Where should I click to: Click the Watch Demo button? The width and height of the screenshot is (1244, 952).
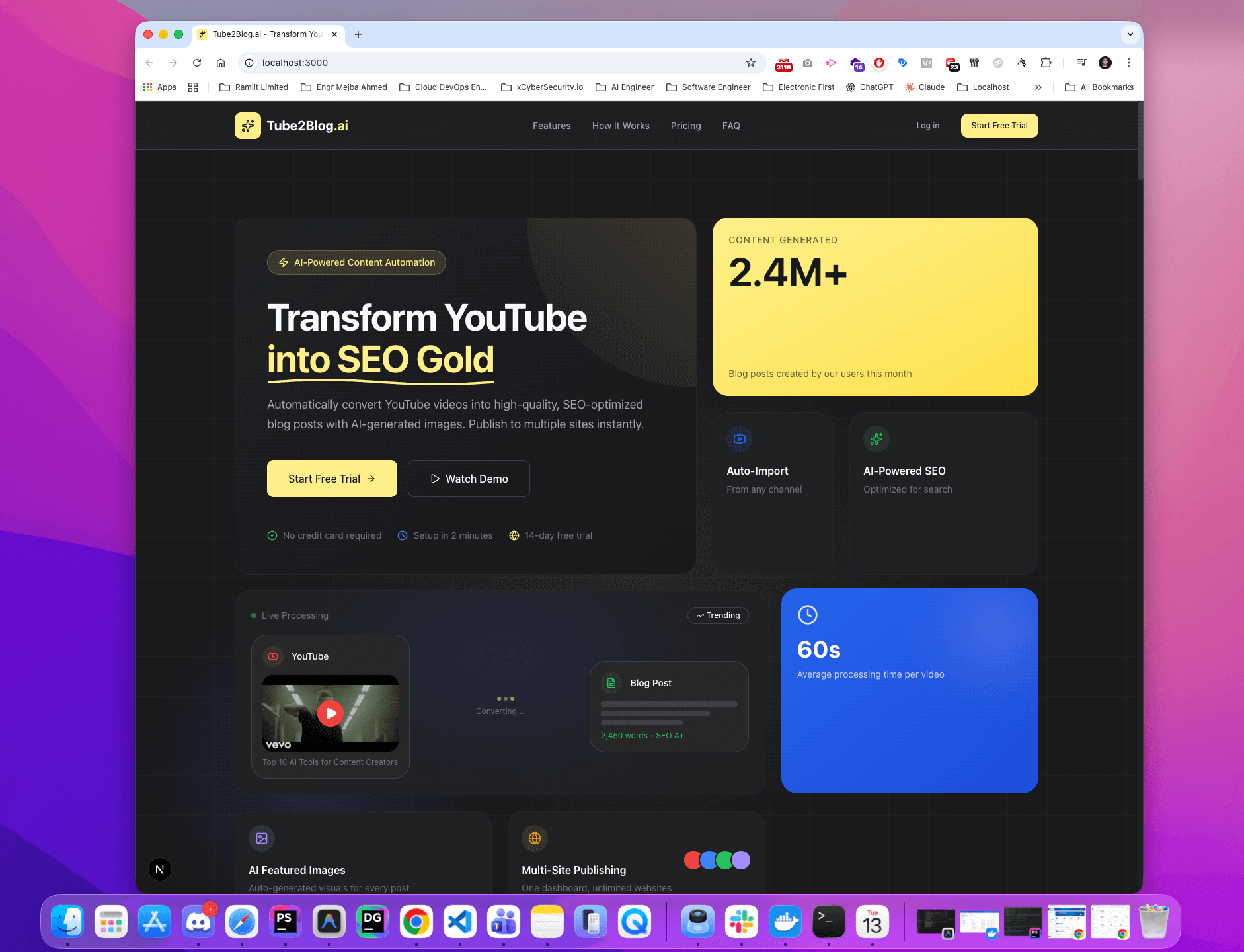[469, 479]
